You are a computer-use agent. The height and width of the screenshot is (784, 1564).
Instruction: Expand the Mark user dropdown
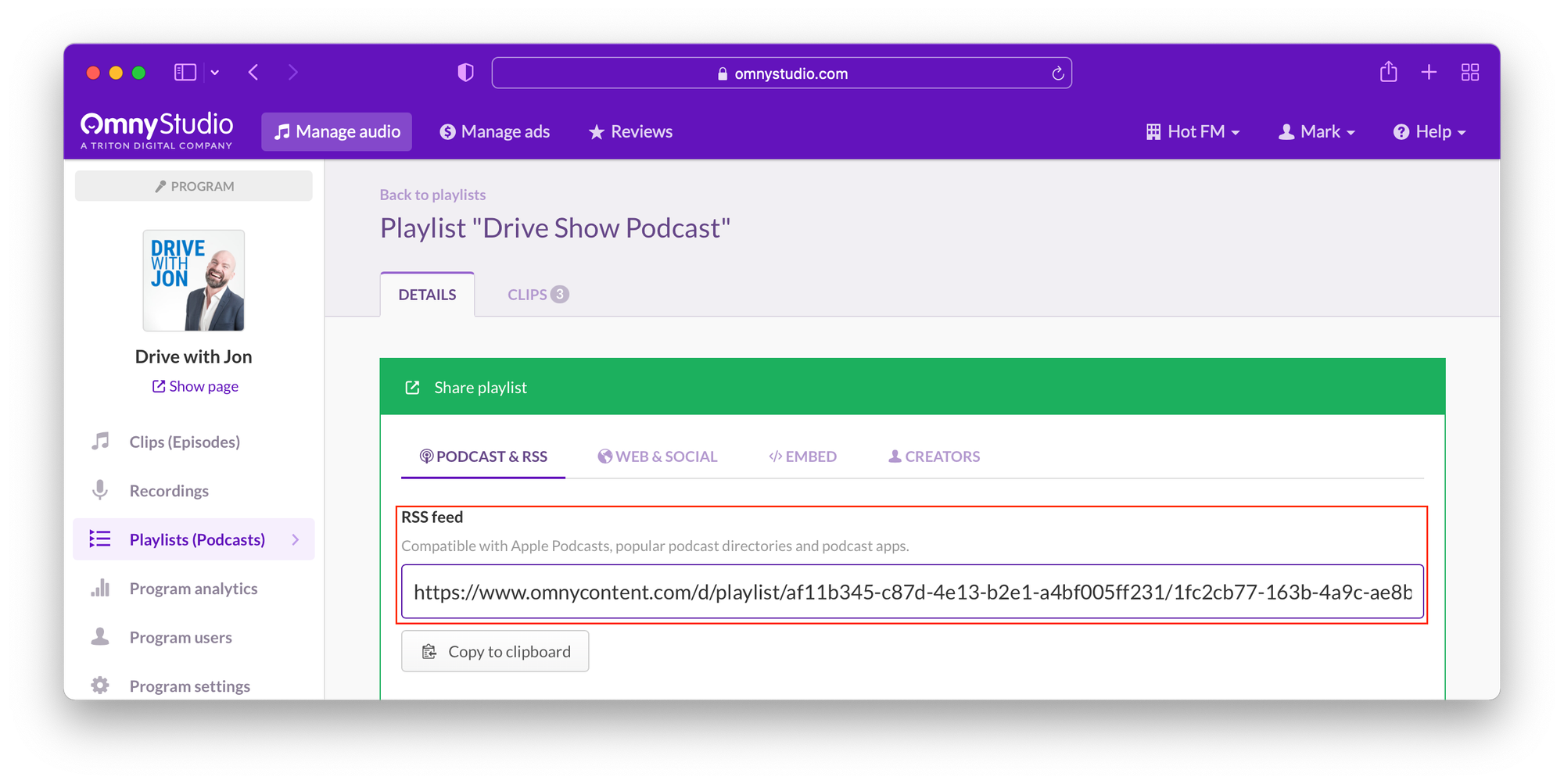(1317, 131)
